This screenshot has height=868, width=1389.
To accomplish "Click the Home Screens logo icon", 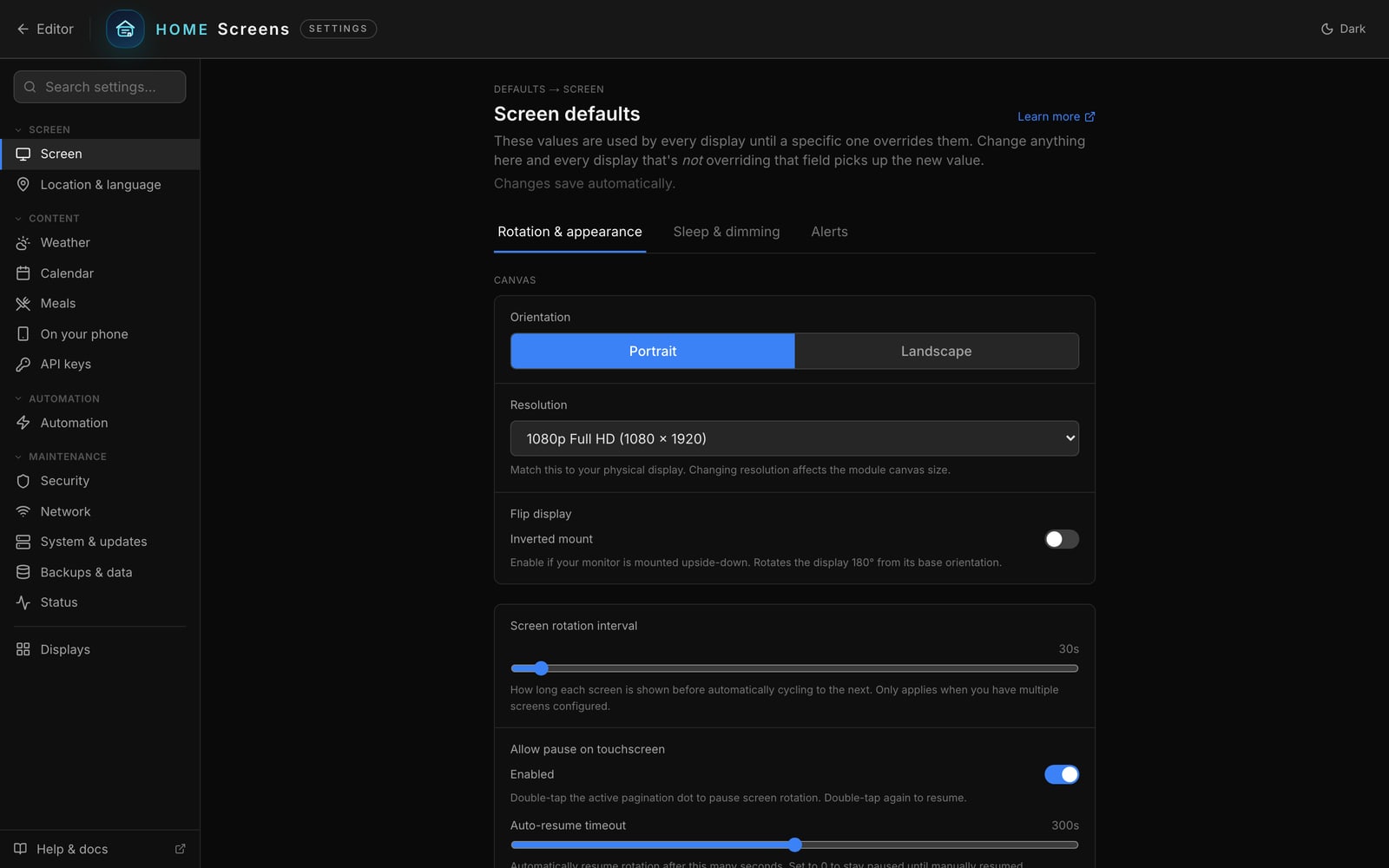I will (125, 29).
